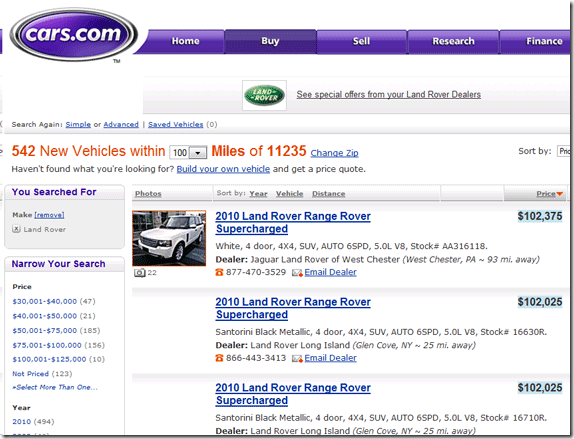Filter price $75,001-$100,000
Image resolution: width=574 pixels, height=439 pixels.
point(47,345)
